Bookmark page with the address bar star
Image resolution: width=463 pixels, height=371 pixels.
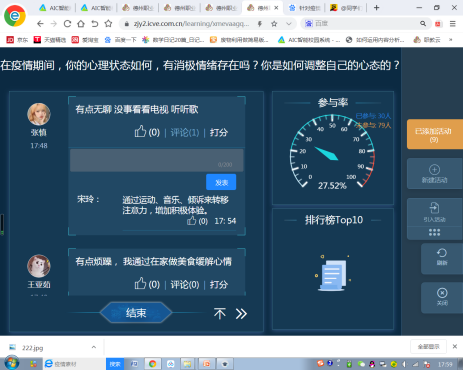274,24
